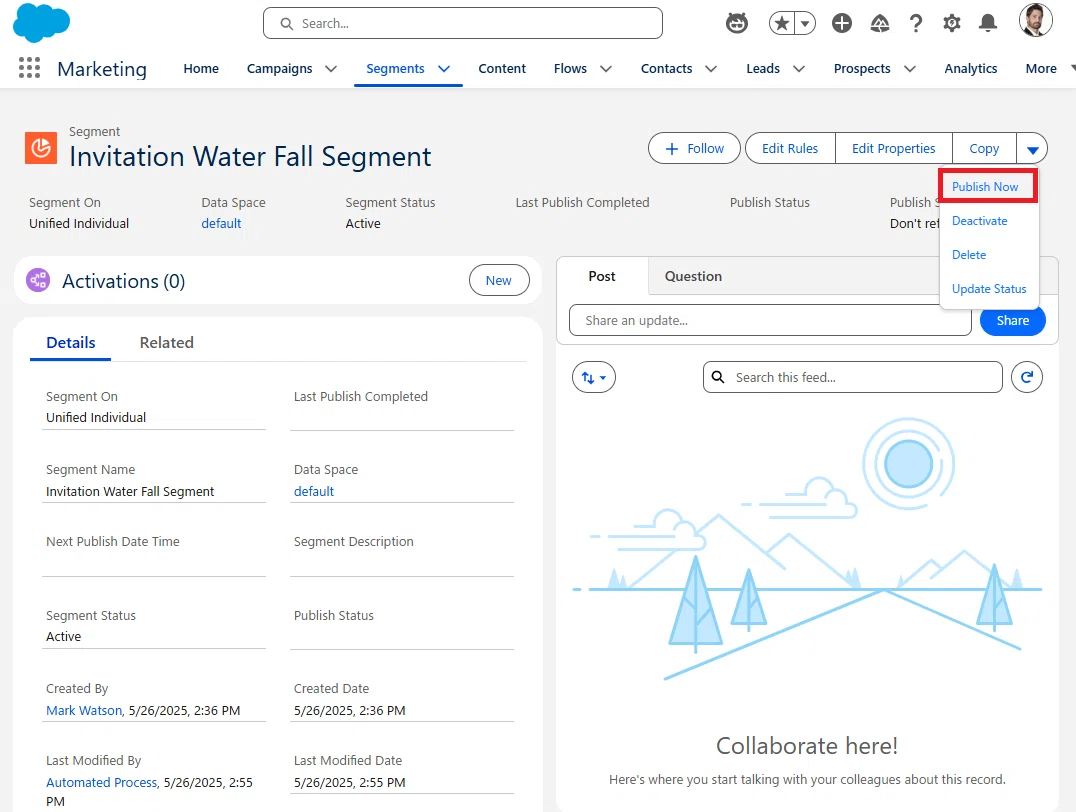This screenshot has height=812, width=1076.
Task: Click Unified Individual value in Details
Action: (96, 417)
